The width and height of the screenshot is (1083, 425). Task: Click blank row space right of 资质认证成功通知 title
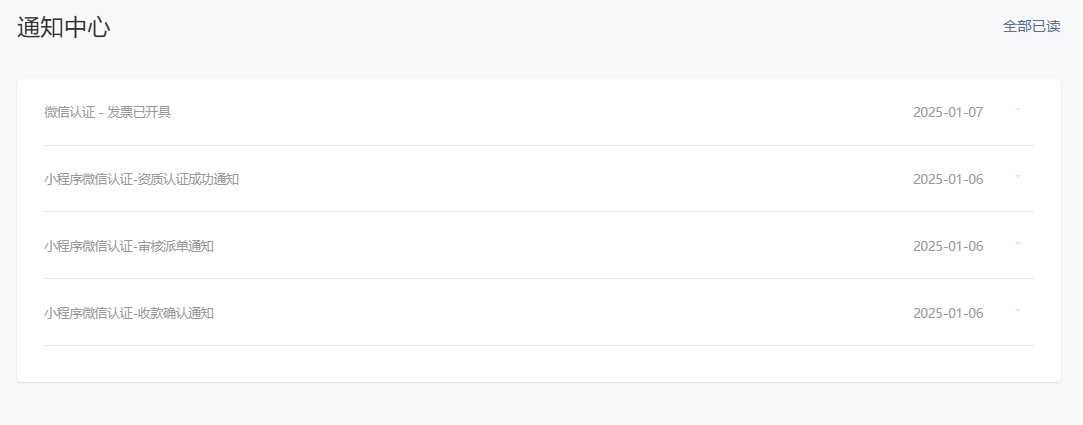(x=573, y=179)
